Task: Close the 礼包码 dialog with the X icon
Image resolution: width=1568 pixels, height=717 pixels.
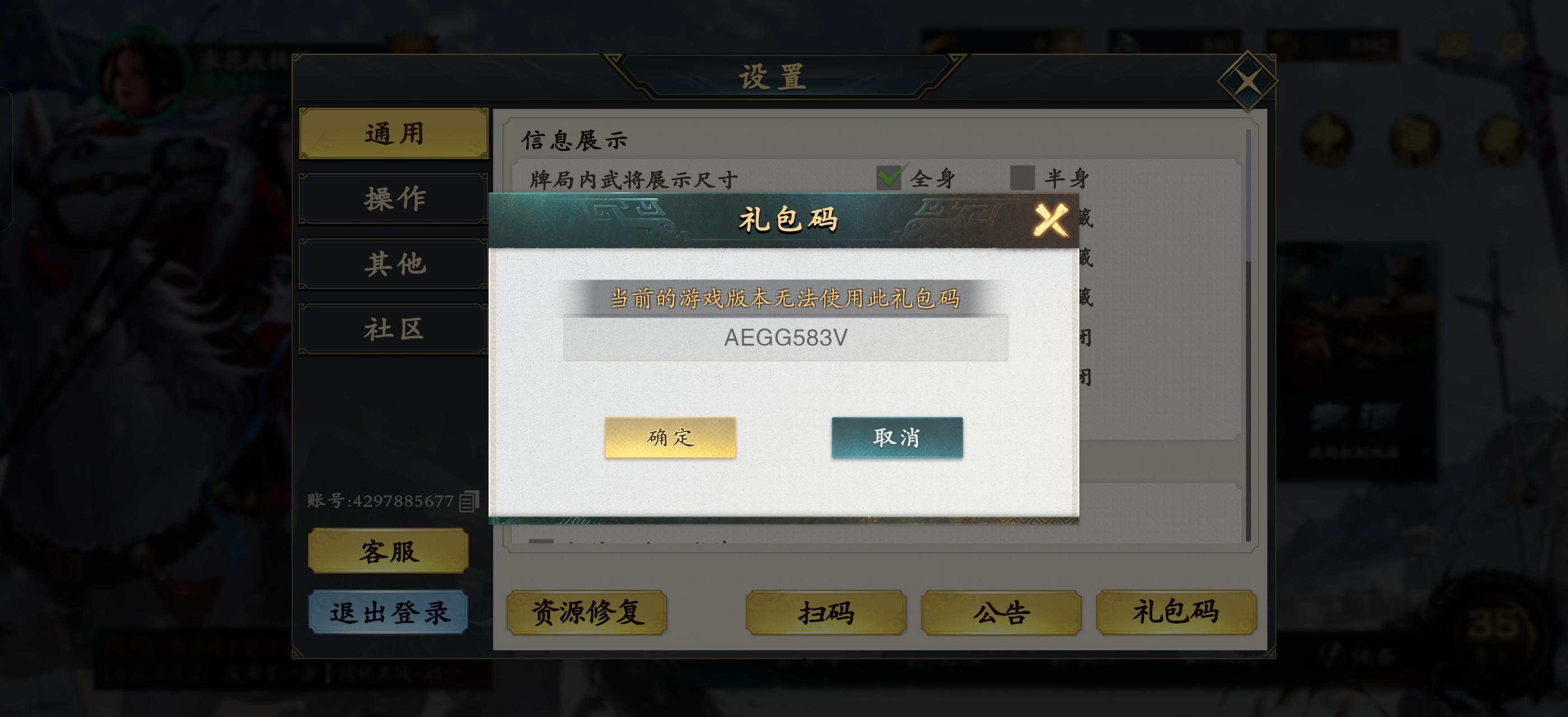Action: [x=1051, y=220]
